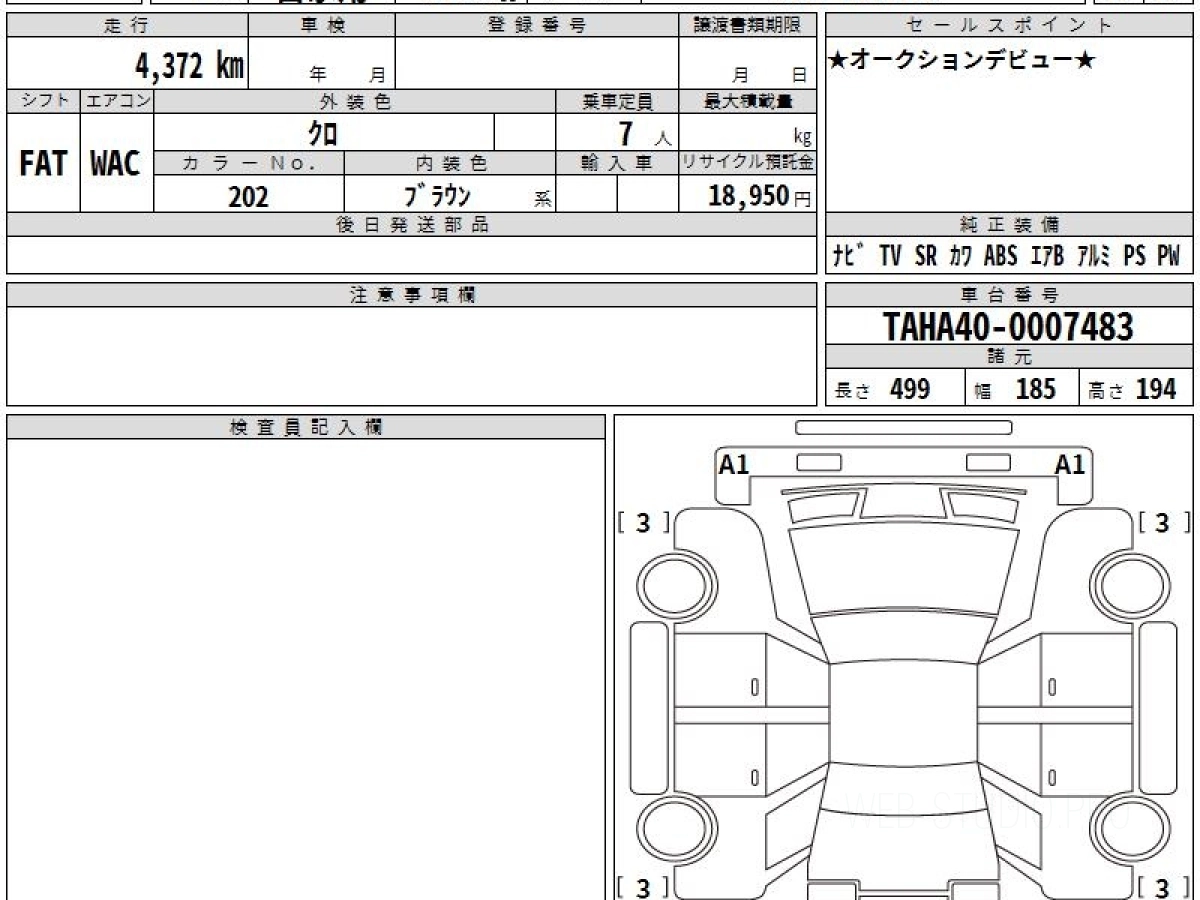Select the 諸元 header

pyautogui.click(x=1009, y=357)
